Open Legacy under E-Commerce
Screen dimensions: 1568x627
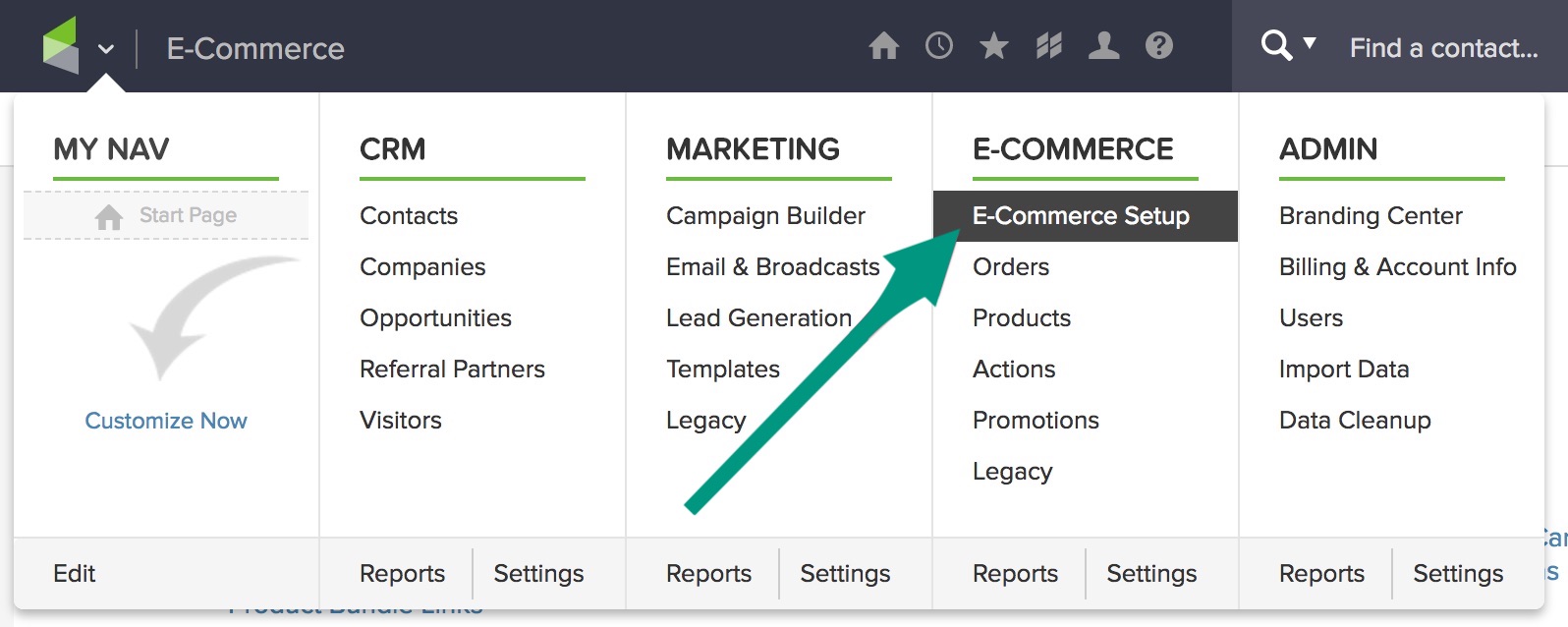pyautogui.click(x=1012, y=472)
